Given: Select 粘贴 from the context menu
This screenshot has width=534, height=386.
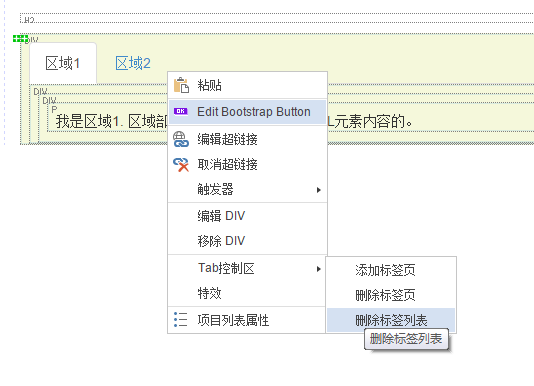Looking at the screenshot, I should pos(248,85).
